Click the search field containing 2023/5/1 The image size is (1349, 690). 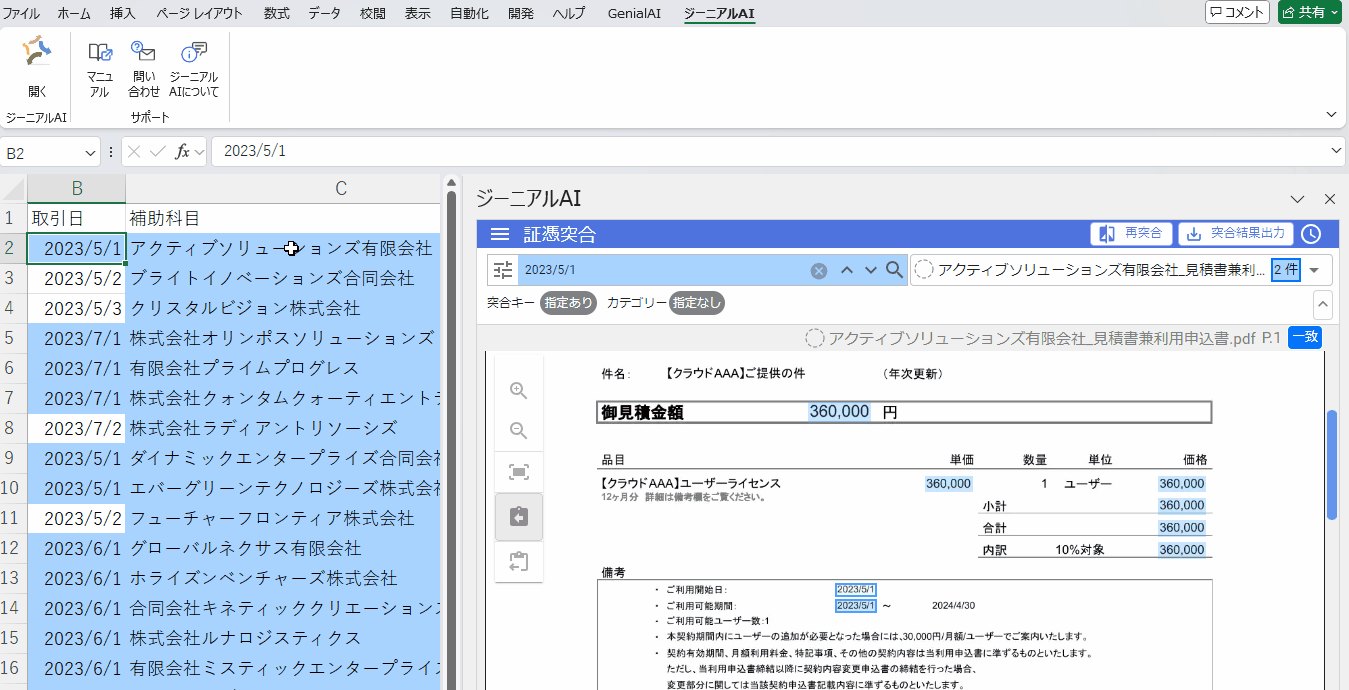coord(664,270)
